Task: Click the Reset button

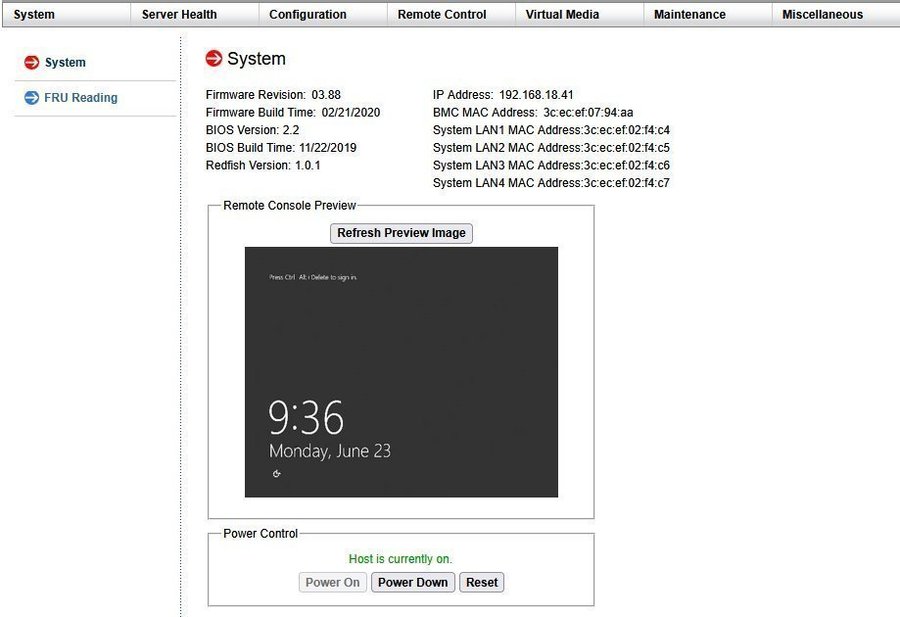Action: pos(482,582)
